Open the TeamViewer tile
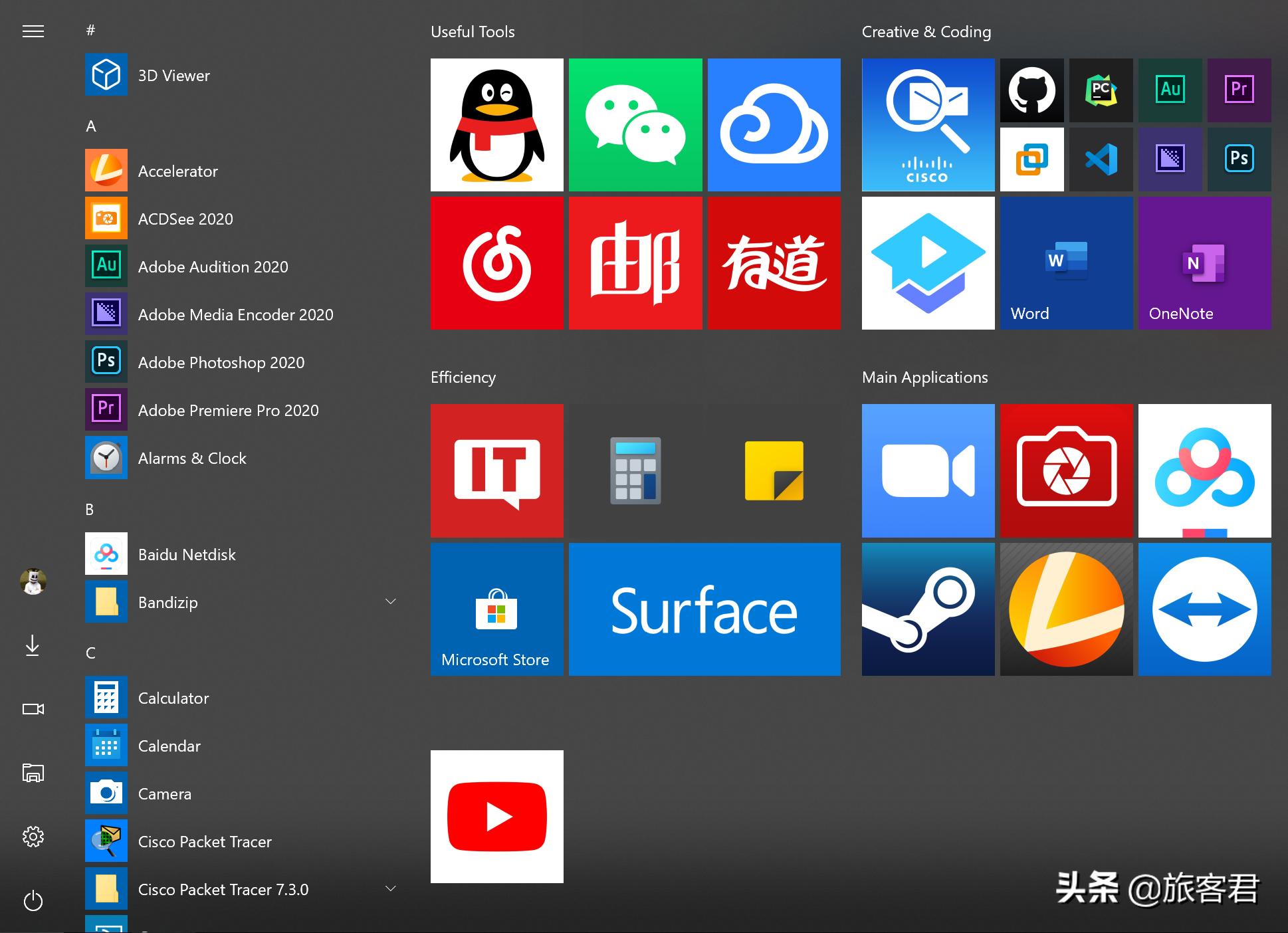 1204,609
